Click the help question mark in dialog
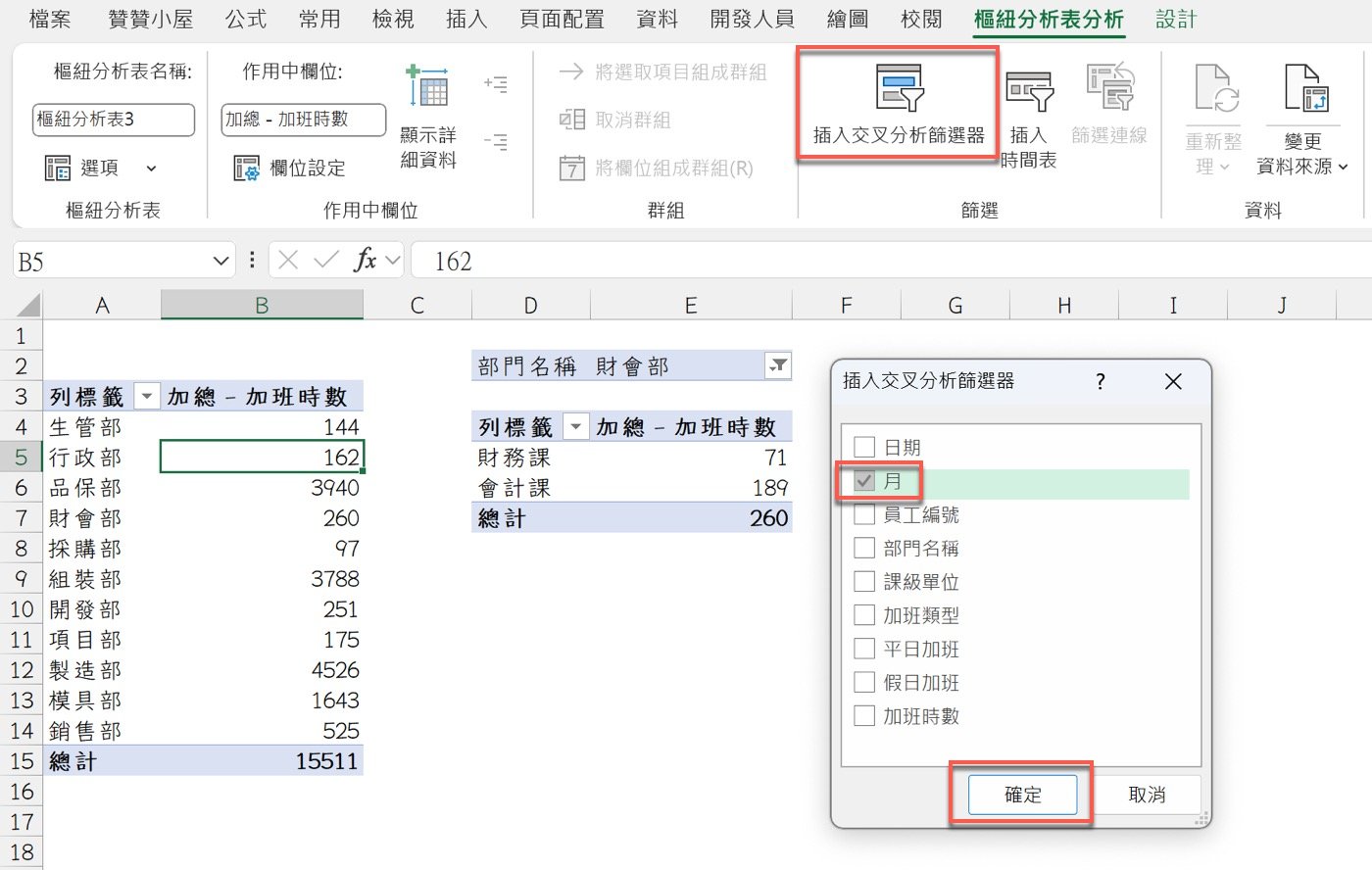 pos(1100,382)
